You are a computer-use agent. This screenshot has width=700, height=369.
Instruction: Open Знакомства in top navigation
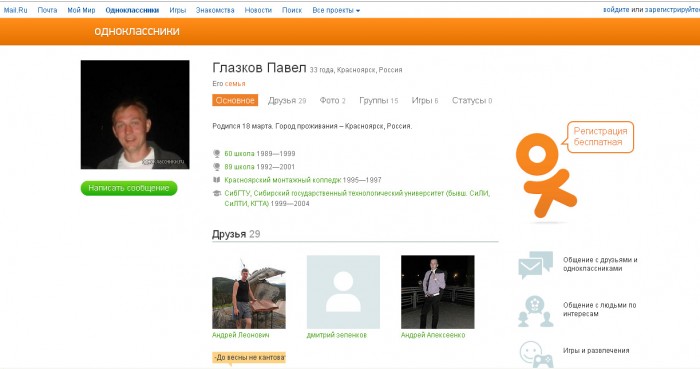click(215, 10)
